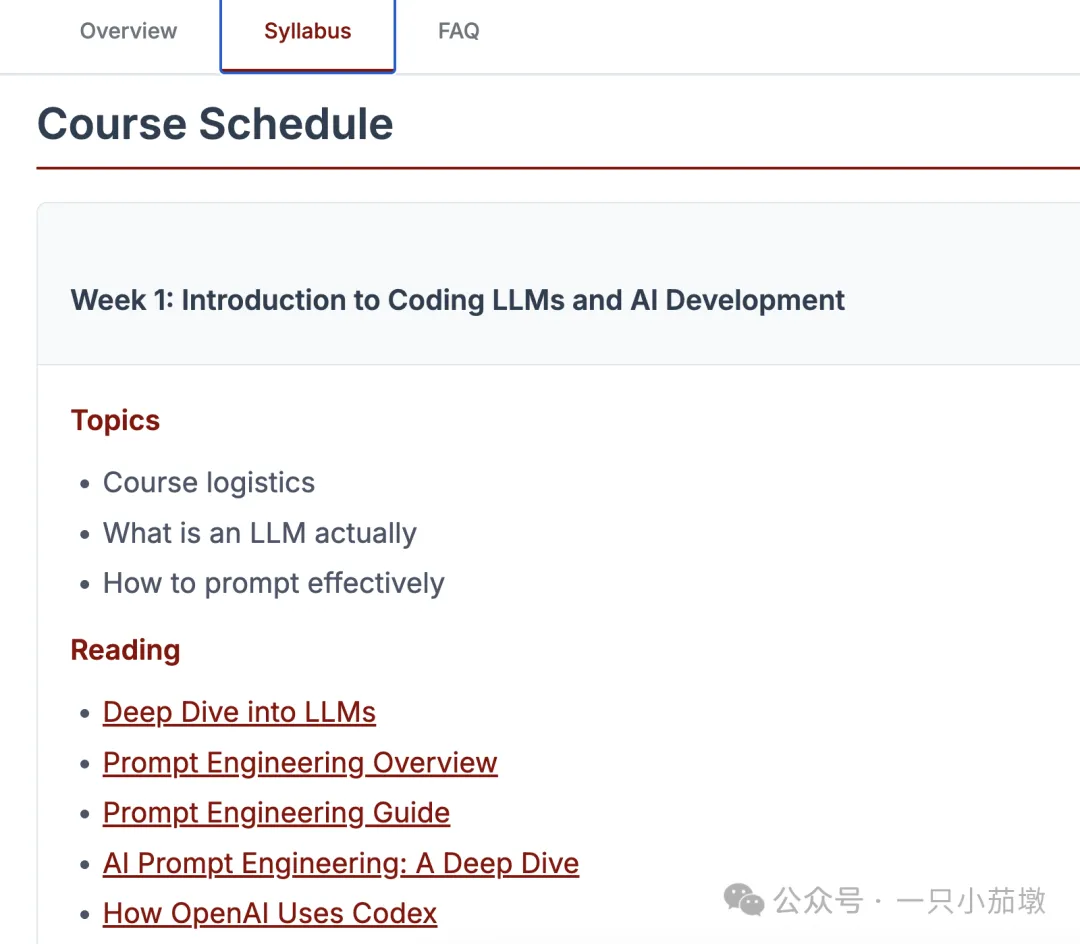Click the How to prompt effectively item
1080x944 pixels.
(274, 584)
